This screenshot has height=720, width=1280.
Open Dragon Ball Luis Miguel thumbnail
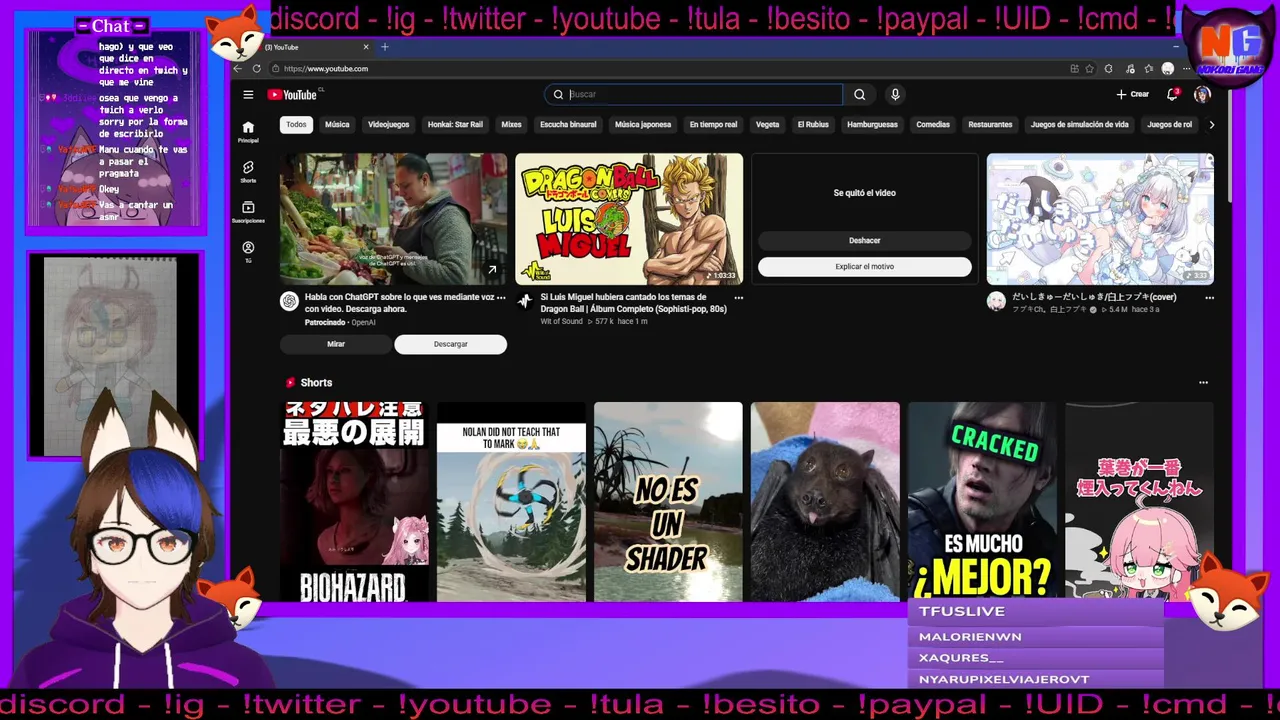click(629, 219)
